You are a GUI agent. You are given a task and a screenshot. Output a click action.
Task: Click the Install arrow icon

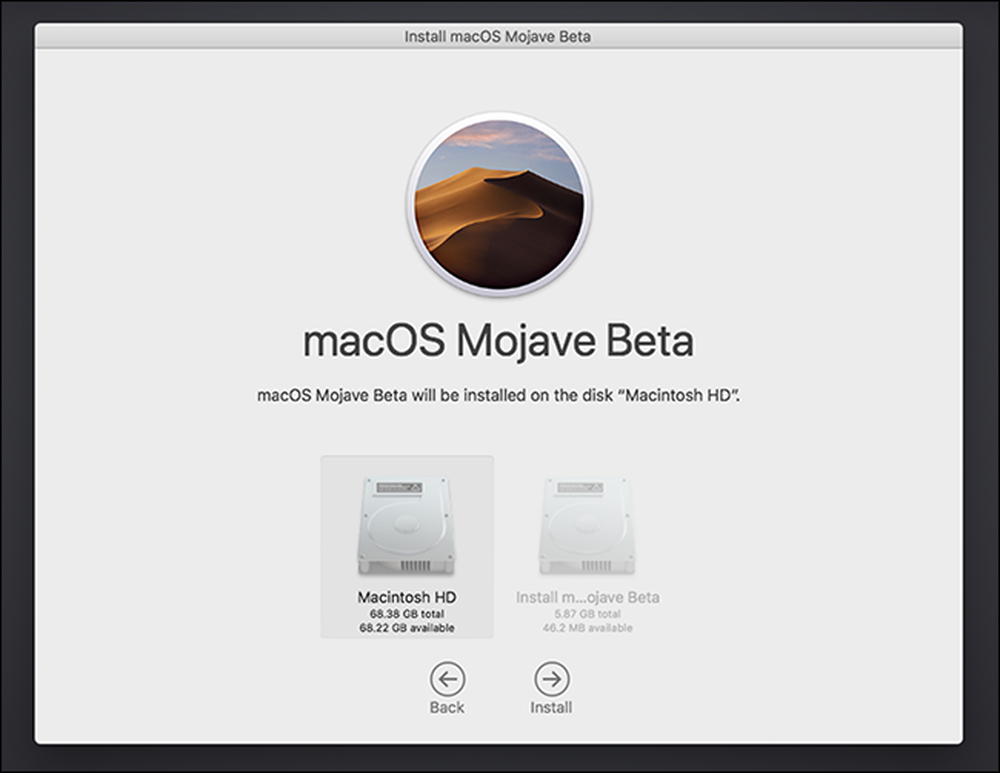click(x=552, y=679)
